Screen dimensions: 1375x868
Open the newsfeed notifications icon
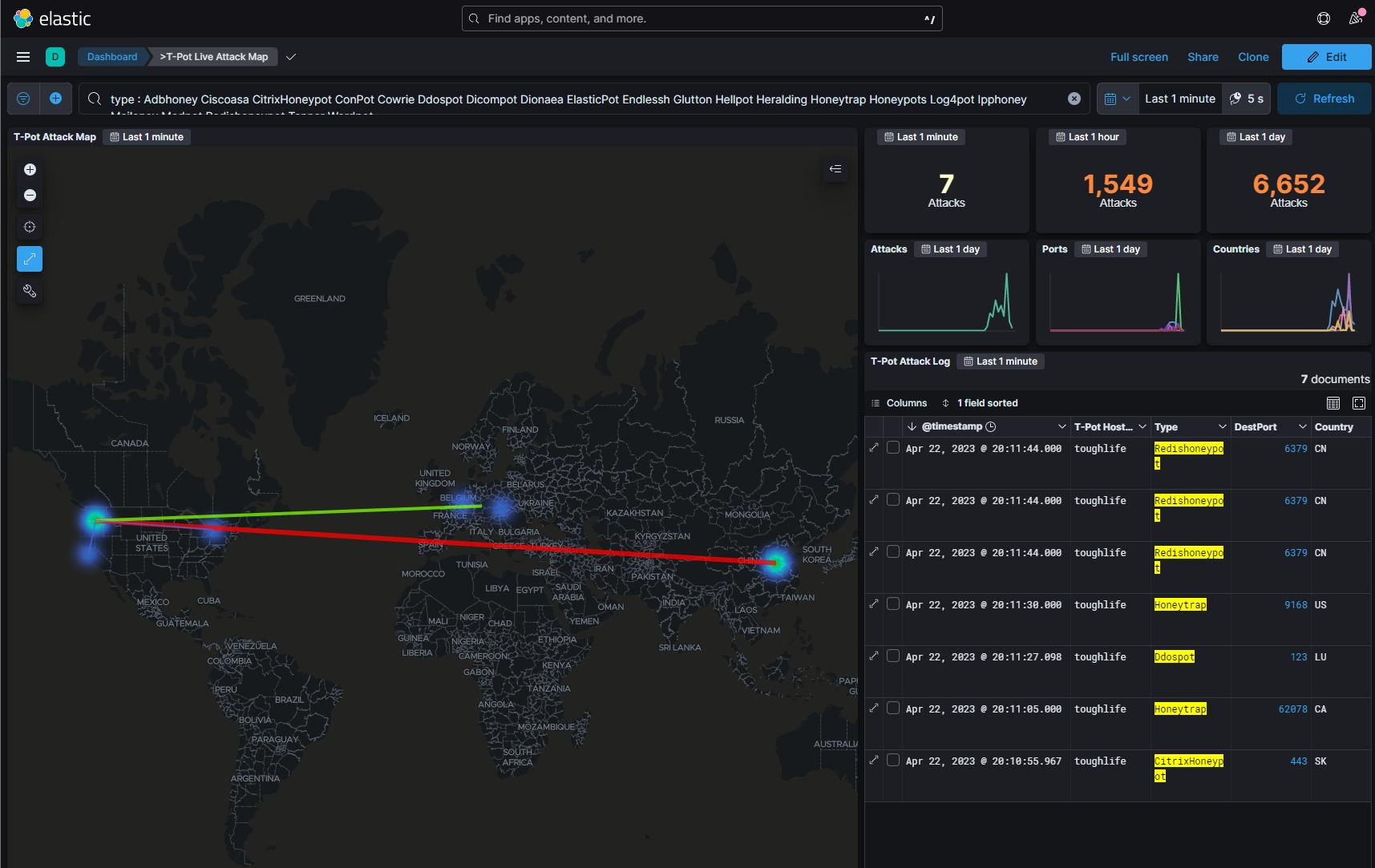tap(1356, 18)
